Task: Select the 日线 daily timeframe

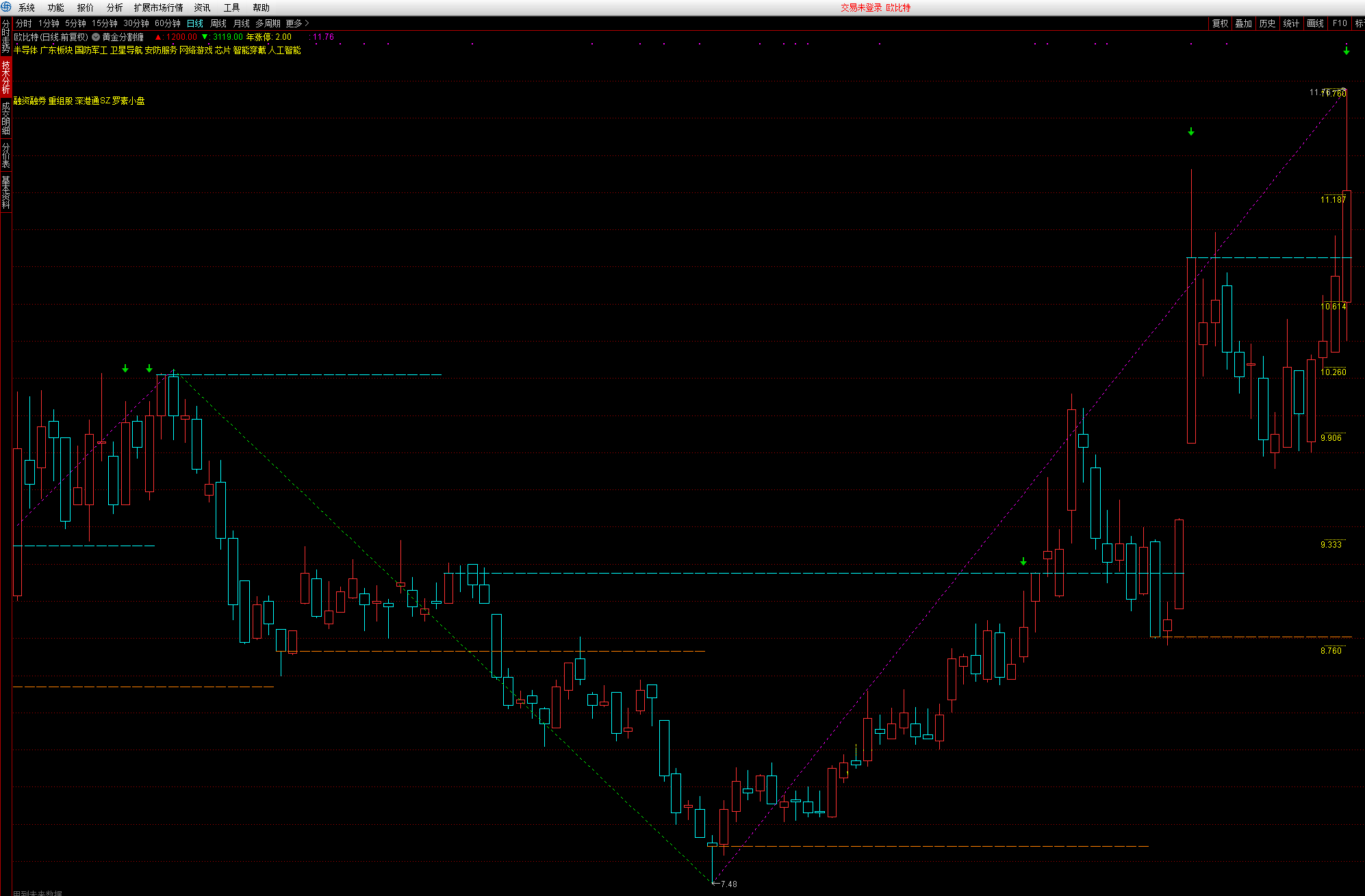Action: 195,23
